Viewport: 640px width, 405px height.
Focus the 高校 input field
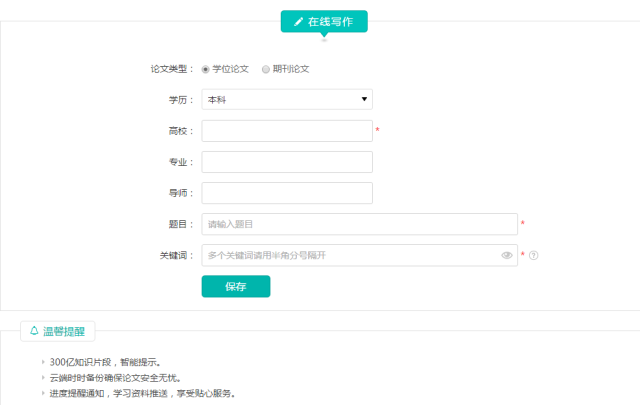pos(287,131)
